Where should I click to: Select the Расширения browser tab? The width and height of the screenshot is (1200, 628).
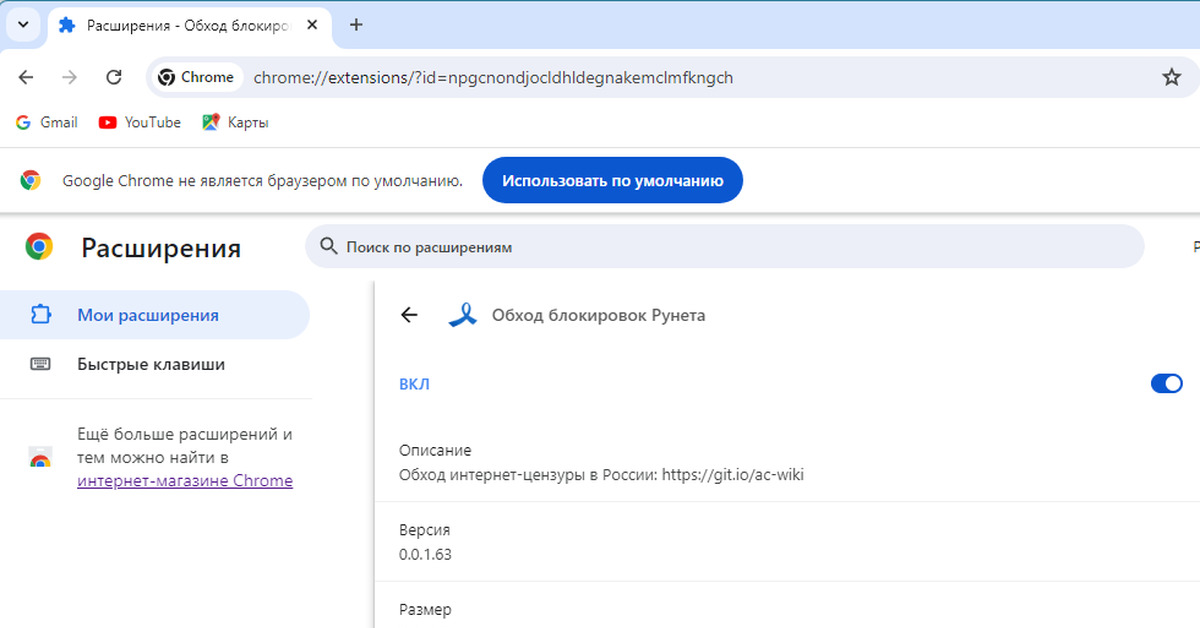point(185,25)
